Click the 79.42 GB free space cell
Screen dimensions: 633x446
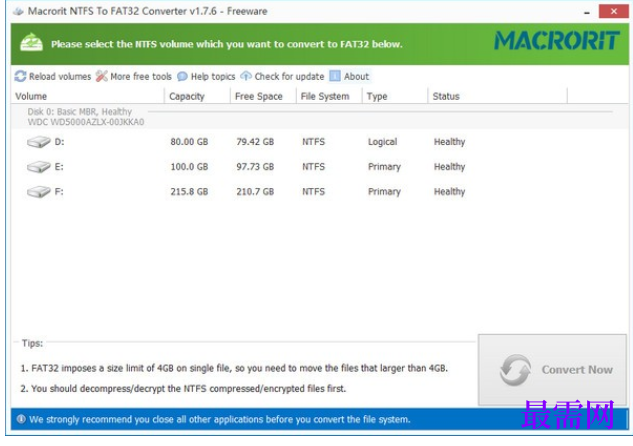(x=255, y=142)
